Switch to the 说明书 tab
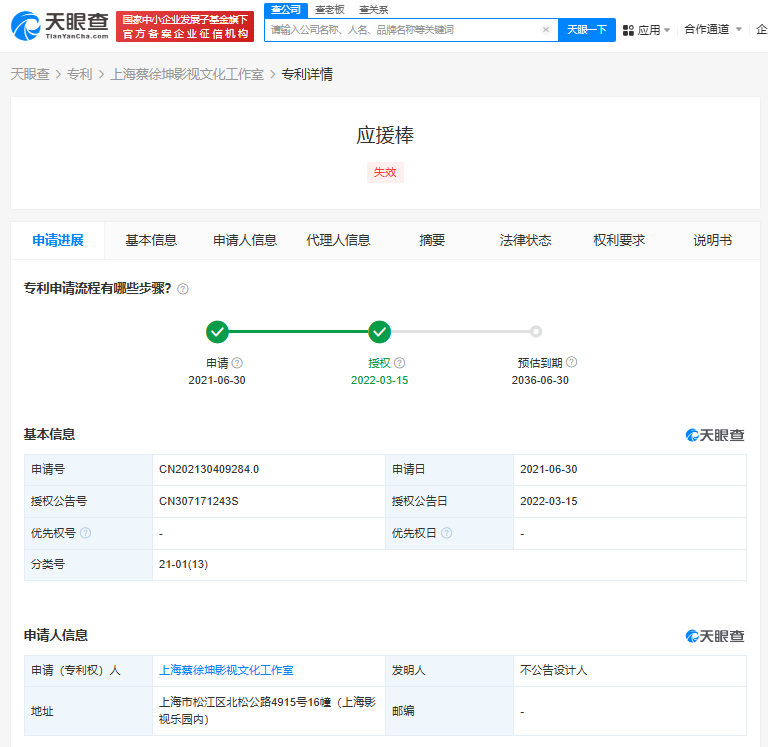This screenshot has width=768, height=747. click(x=712, y=241)
